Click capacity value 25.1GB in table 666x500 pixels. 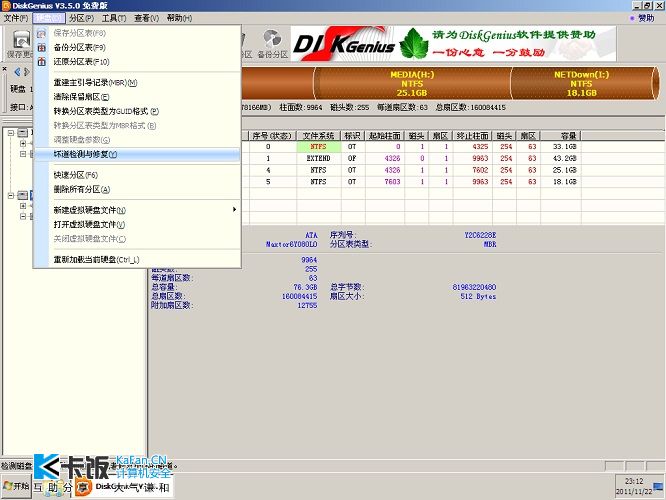pyautogui.click(x=564, y=170)
